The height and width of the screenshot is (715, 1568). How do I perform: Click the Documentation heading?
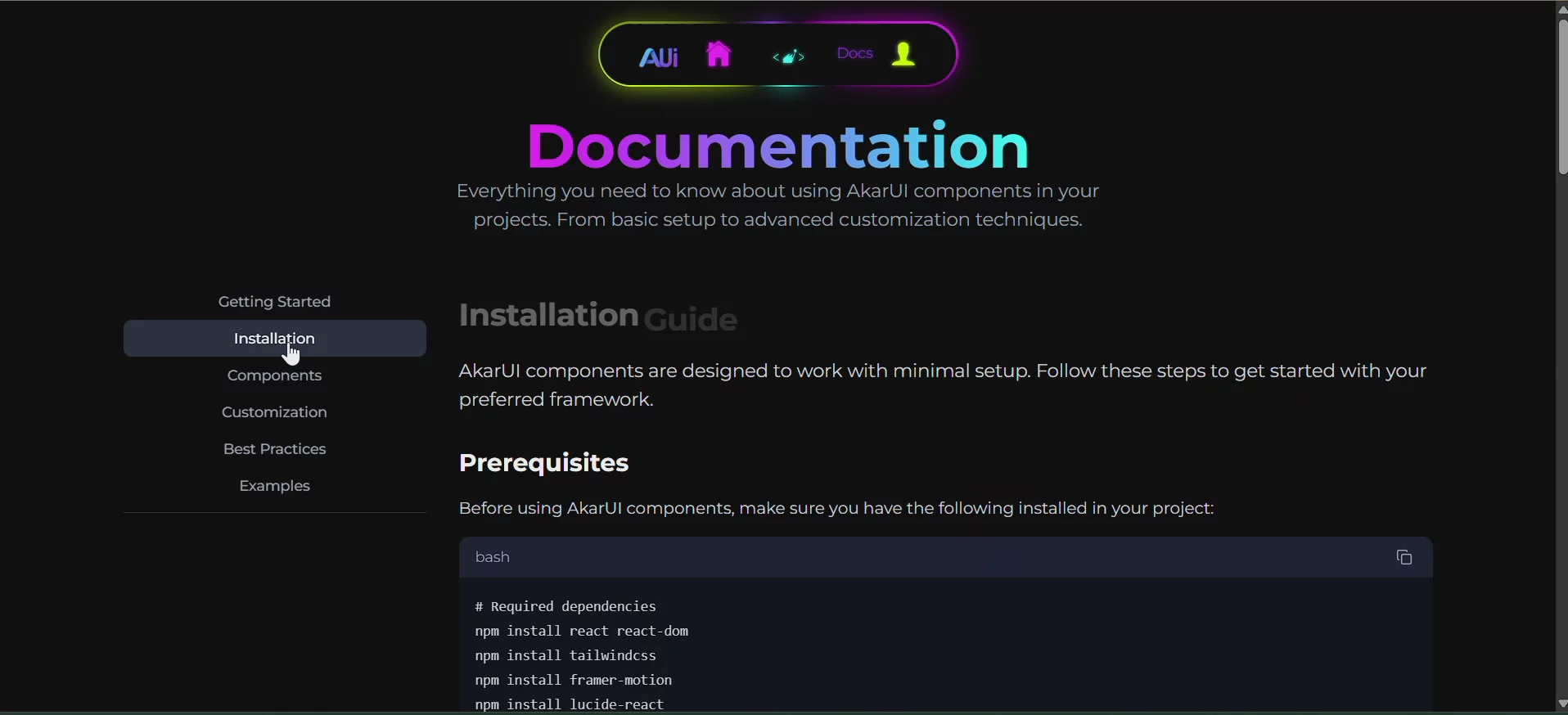click(777, 146)
